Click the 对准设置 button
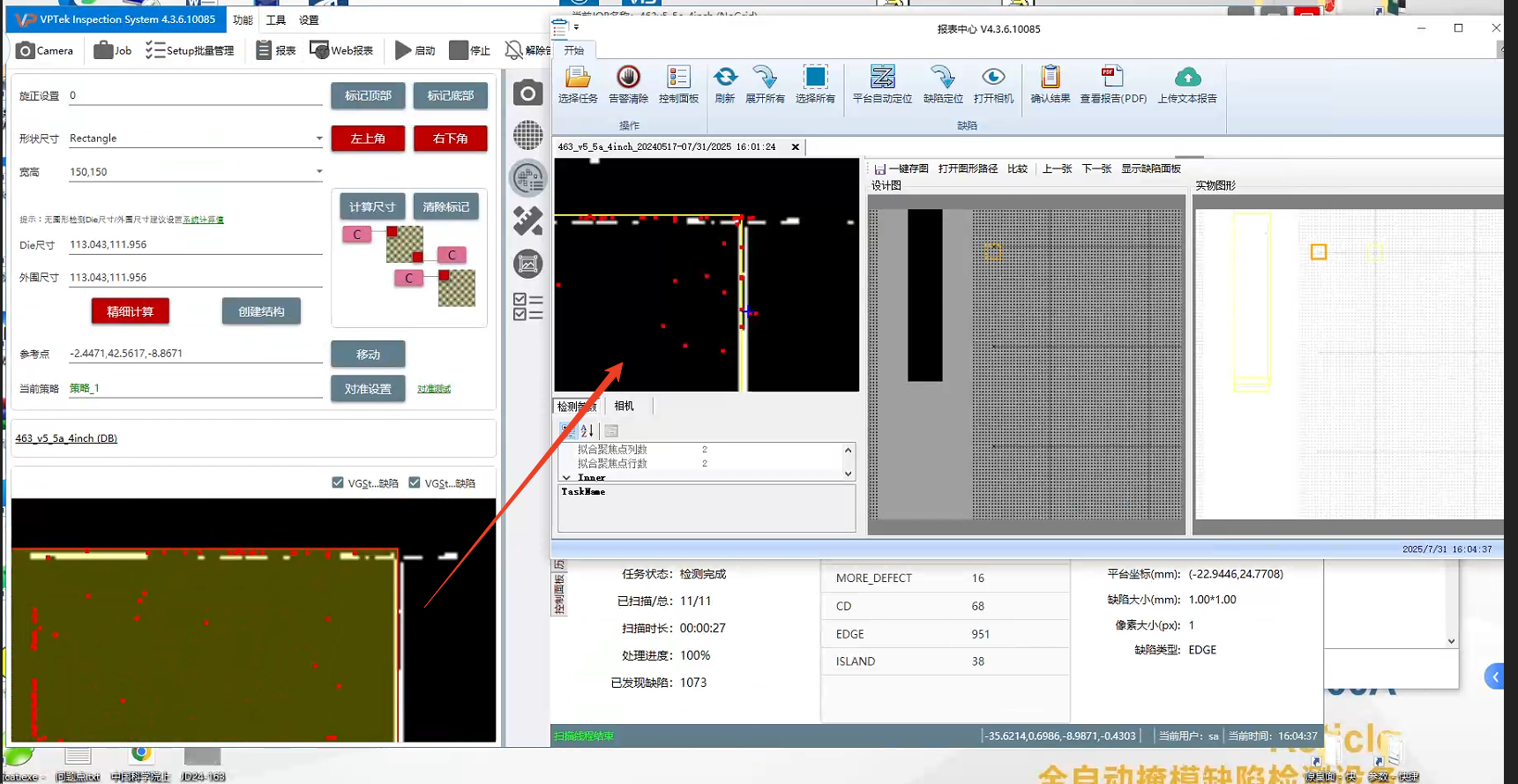The width and height of the screenshot is (1518, 784). click(368, 389)
